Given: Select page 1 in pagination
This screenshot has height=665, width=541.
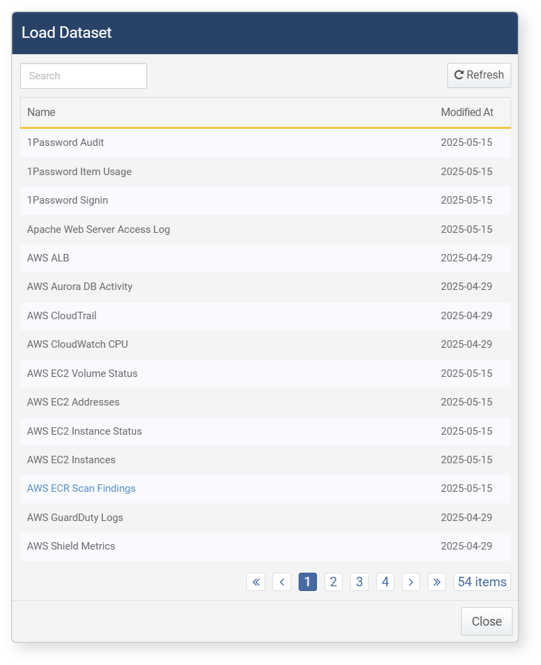Looking at the screenshot, I should click(307, 582).
